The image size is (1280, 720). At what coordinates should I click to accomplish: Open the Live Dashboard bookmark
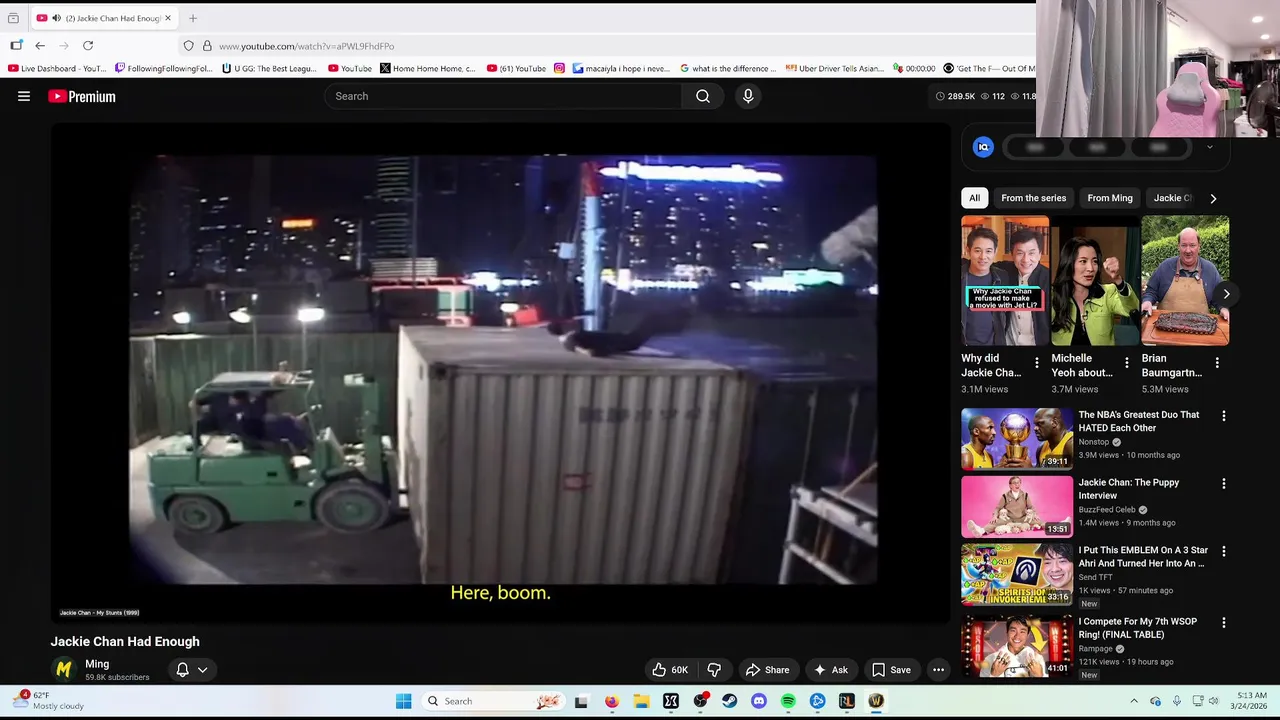click(57, 69)
